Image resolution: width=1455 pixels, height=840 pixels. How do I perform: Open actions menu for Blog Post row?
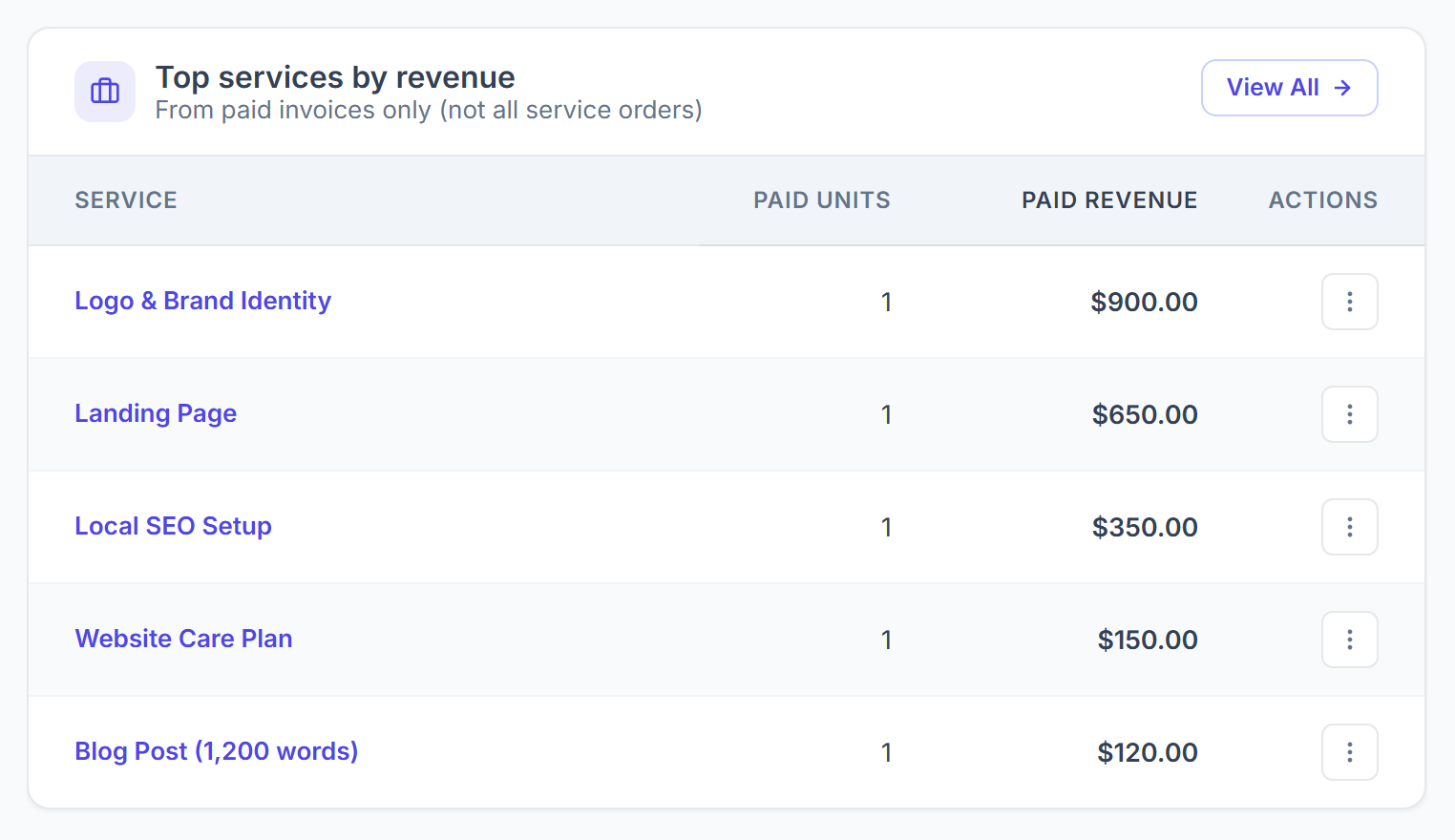pyautogui.click(x=1349, y=752)
